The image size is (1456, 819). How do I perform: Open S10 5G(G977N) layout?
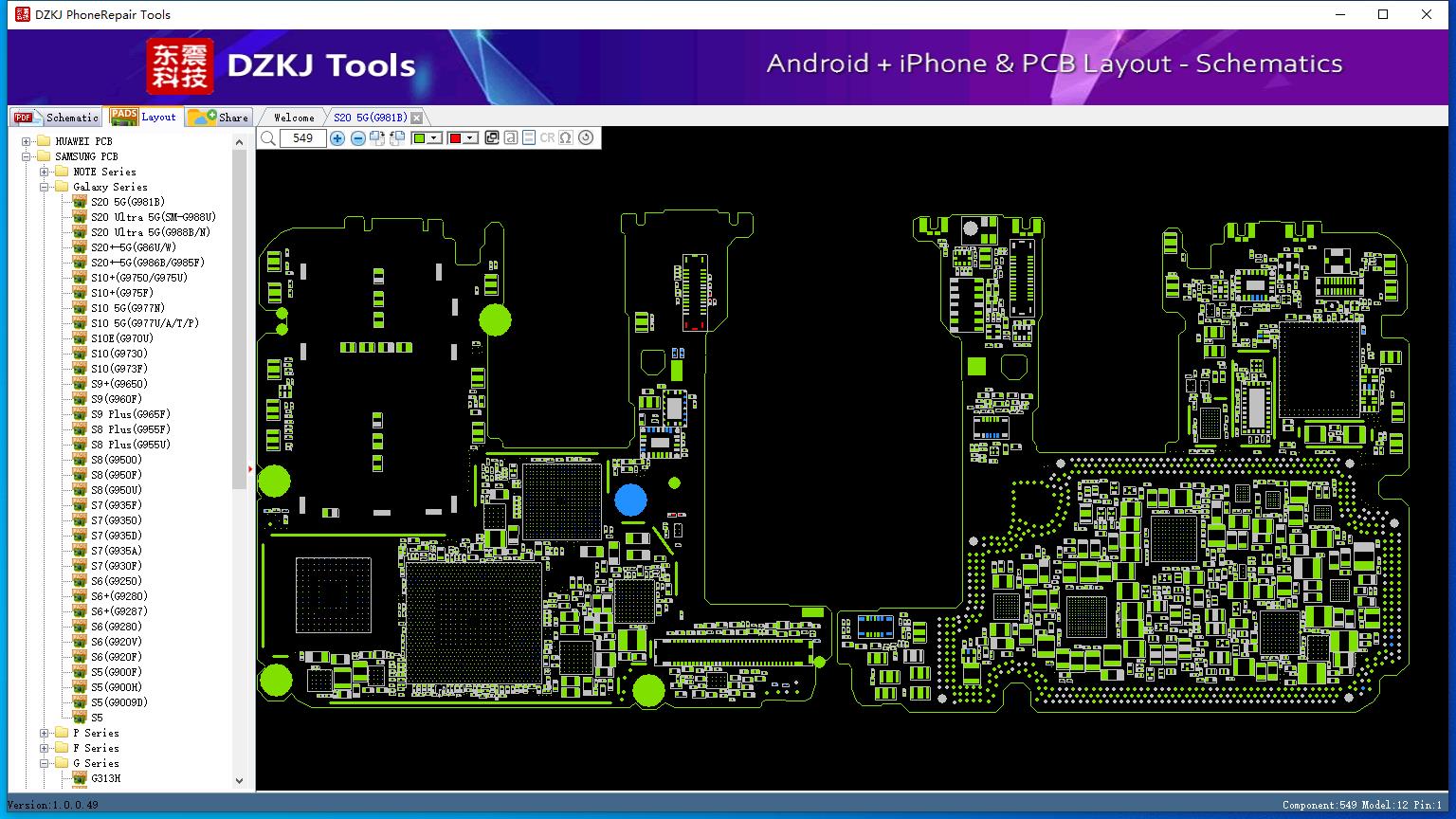point(128,308)
